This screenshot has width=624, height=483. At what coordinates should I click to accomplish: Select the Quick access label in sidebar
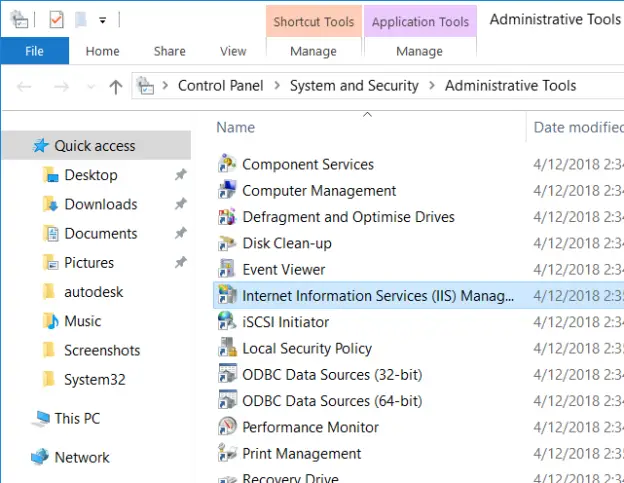coord(95,146)
